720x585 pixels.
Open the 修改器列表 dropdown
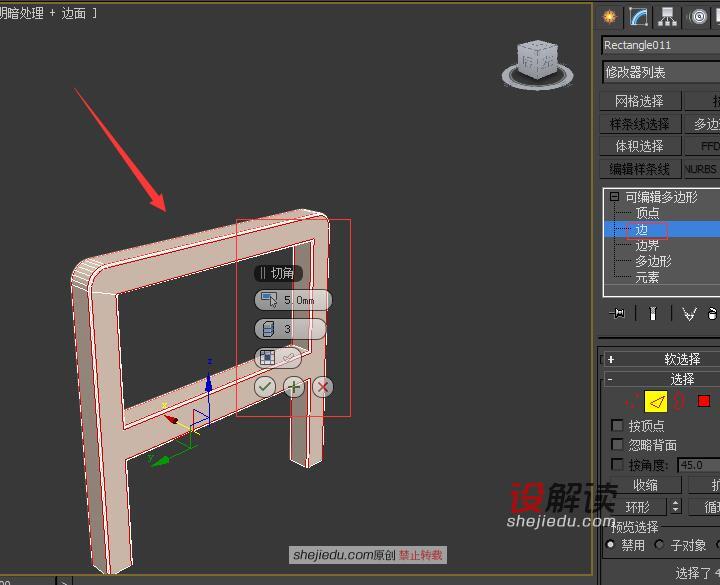point(660,72)
